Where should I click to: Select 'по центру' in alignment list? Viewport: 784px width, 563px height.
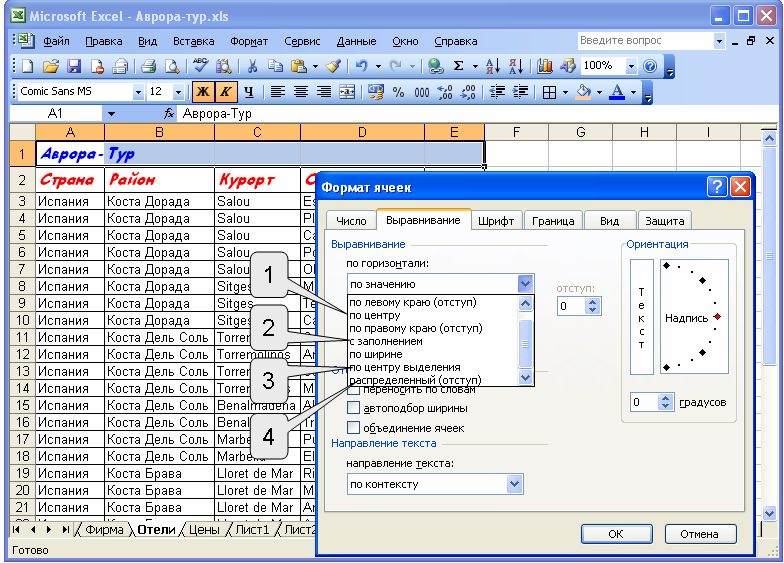[x=376, y=316]
